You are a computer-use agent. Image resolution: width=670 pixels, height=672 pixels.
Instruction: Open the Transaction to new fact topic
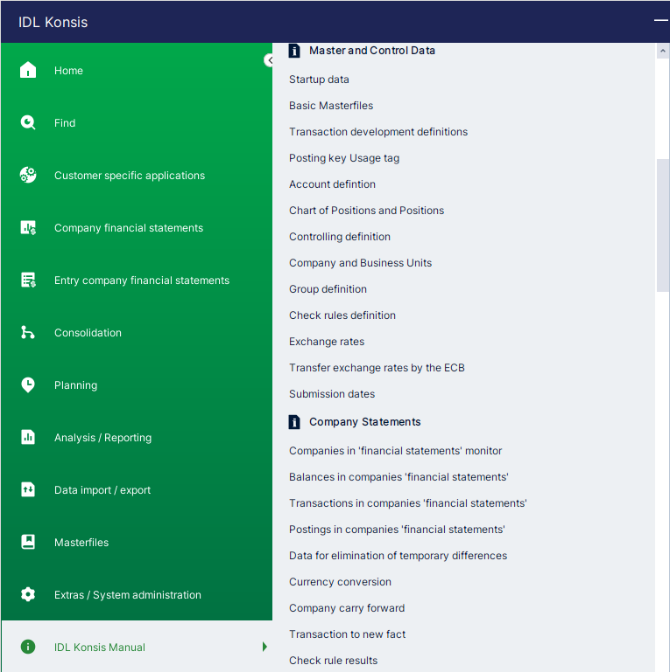tap(347, 634)
